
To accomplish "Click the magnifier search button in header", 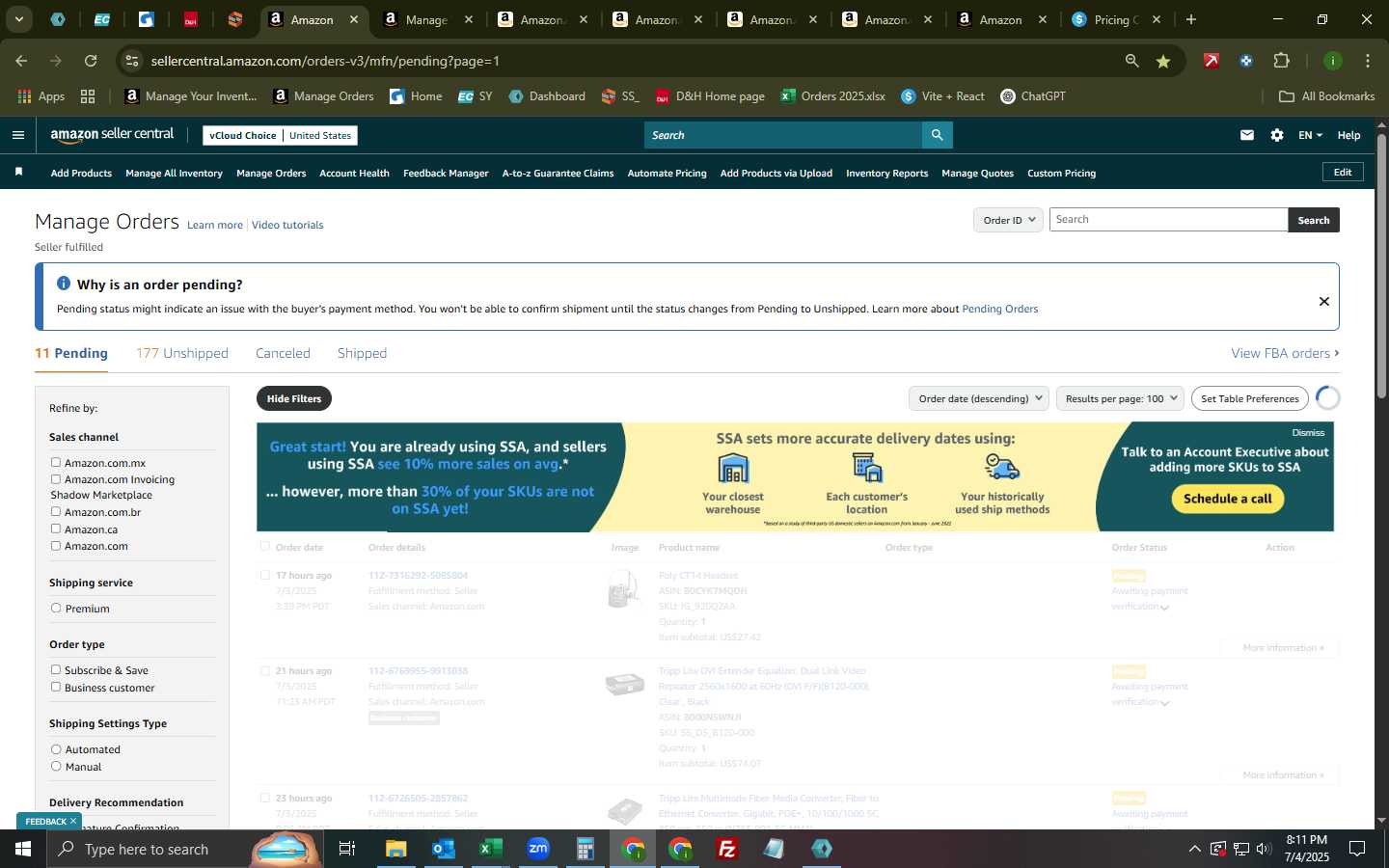I will 937,135.
